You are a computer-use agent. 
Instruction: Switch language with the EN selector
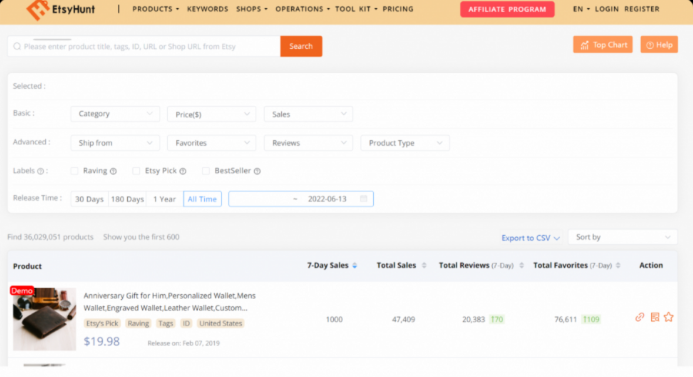tap(581, 9)
